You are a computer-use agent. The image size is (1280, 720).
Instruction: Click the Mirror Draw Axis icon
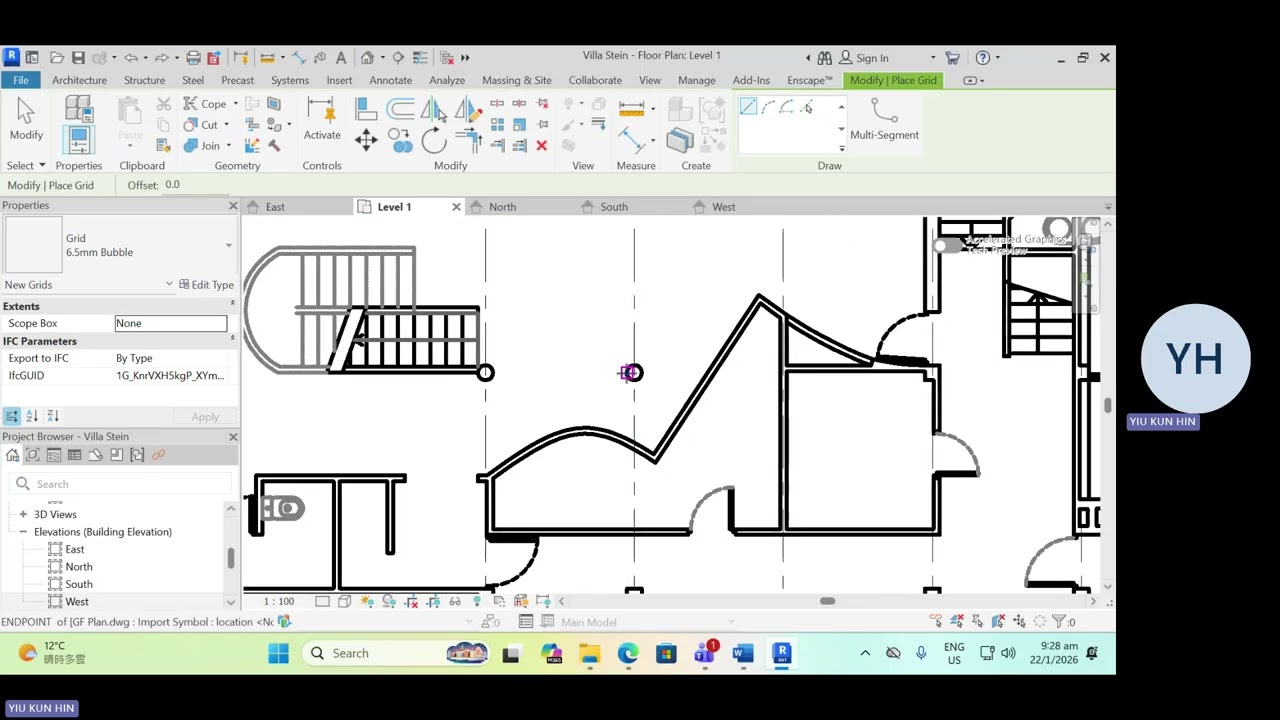tap(467, 108)
